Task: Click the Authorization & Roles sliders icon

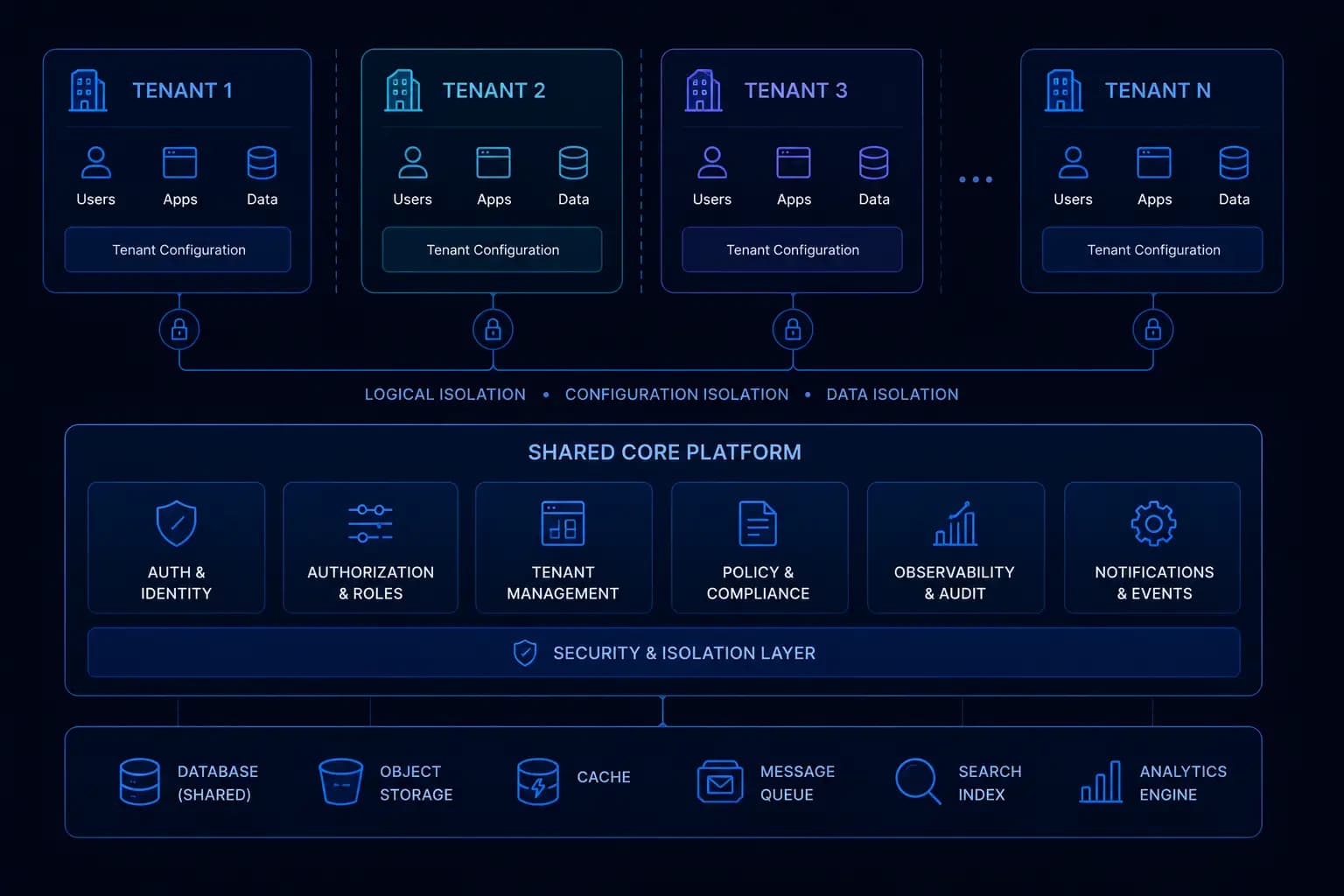Action: (370, 523)
